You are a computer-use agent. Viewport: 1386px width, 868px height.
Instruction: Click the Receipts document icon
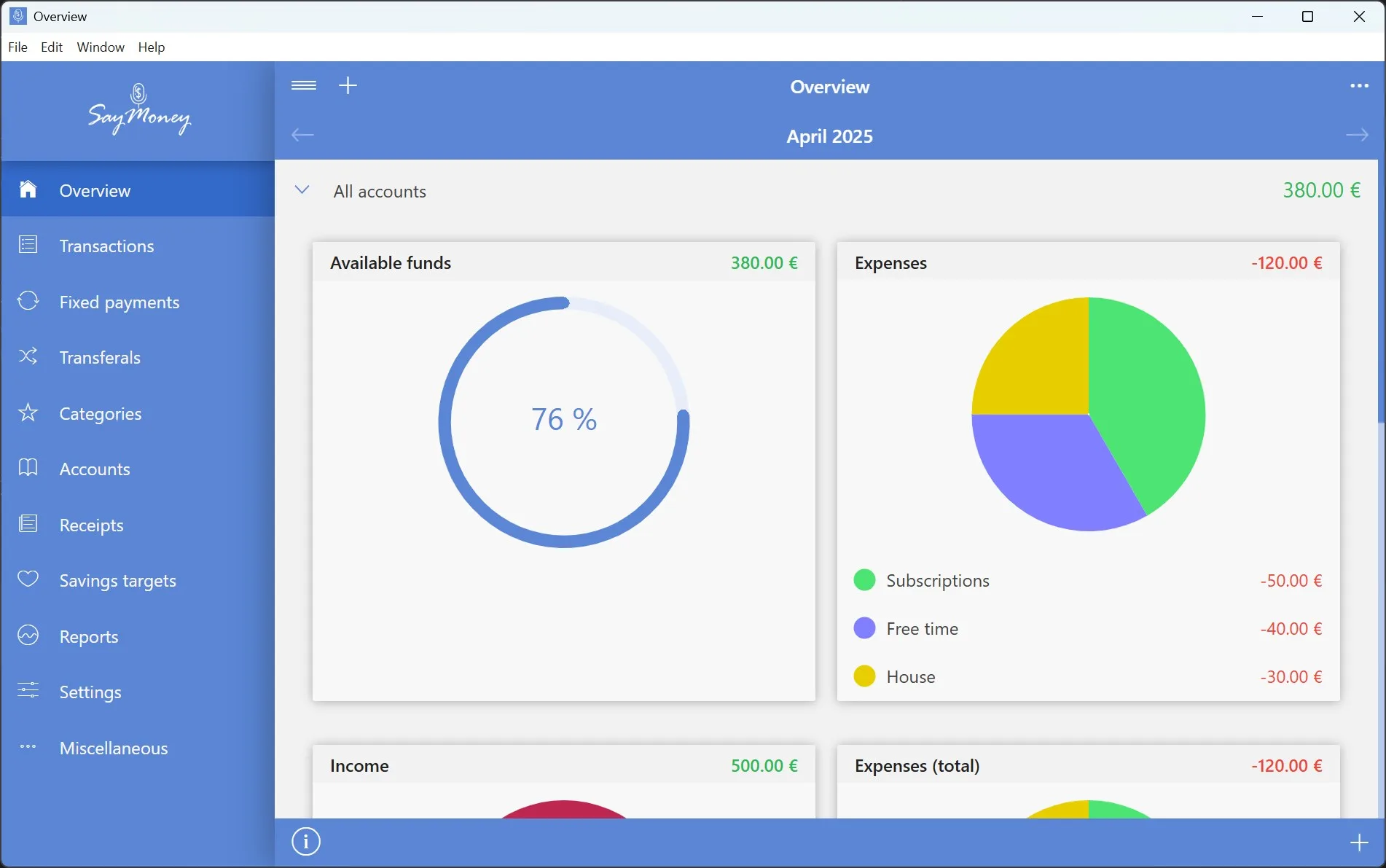28,524
